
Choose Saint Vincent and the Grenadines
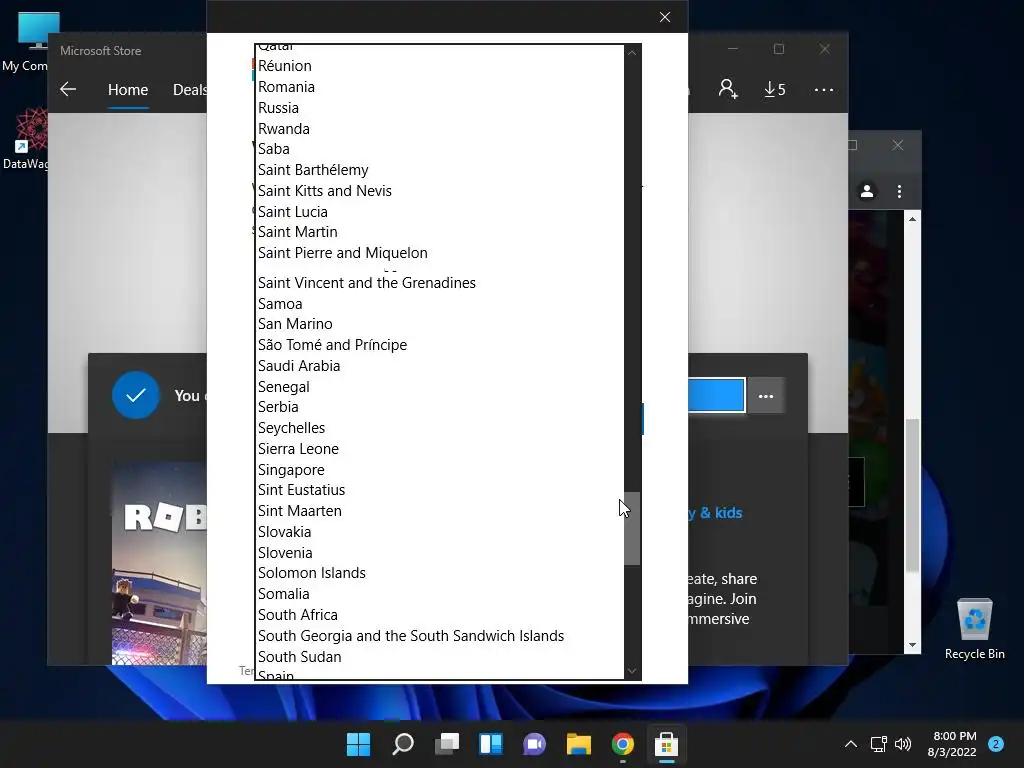point(439,283)
